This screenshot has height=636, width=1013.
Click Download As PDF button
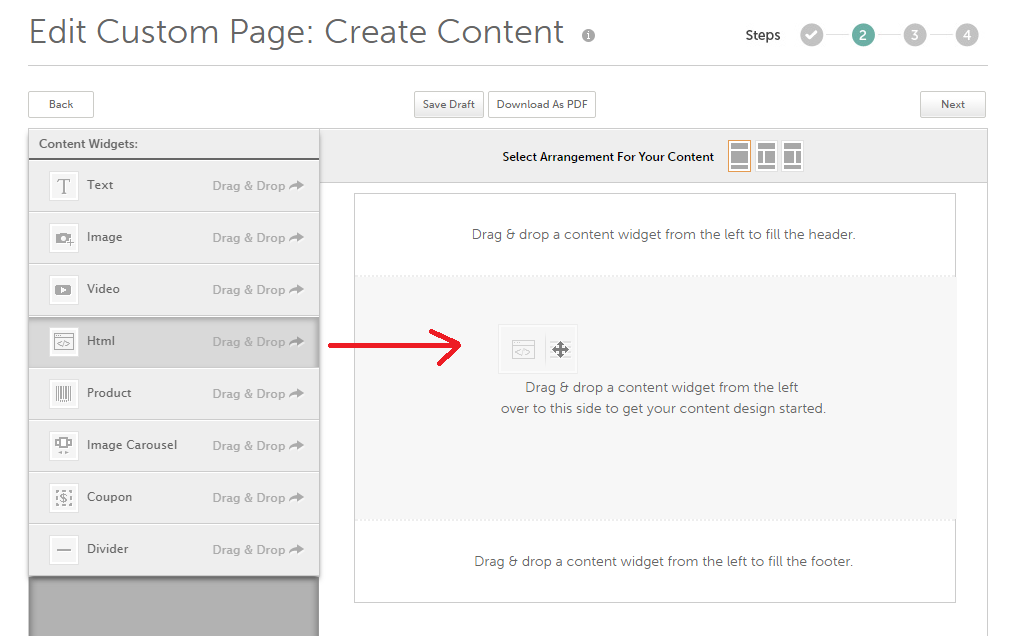click(542, 104)
